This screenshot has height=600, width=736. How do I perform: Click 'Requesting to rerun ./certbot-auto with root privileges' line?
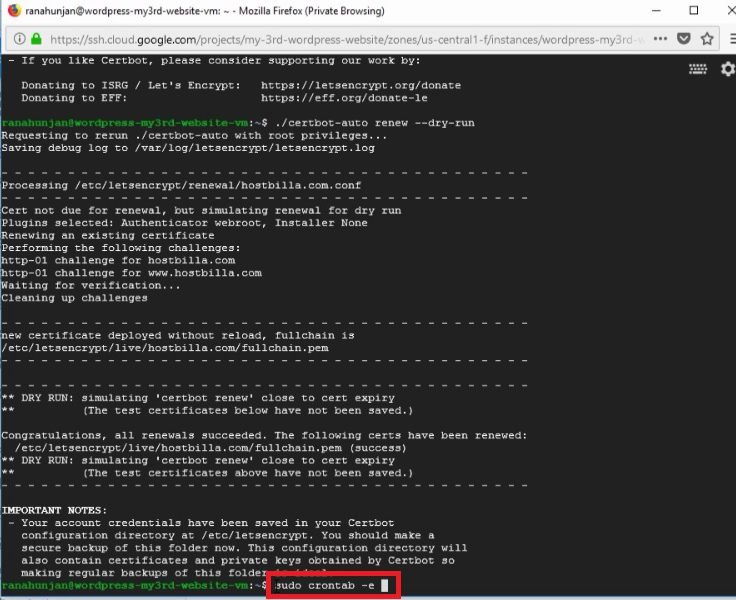coord(194,136)
